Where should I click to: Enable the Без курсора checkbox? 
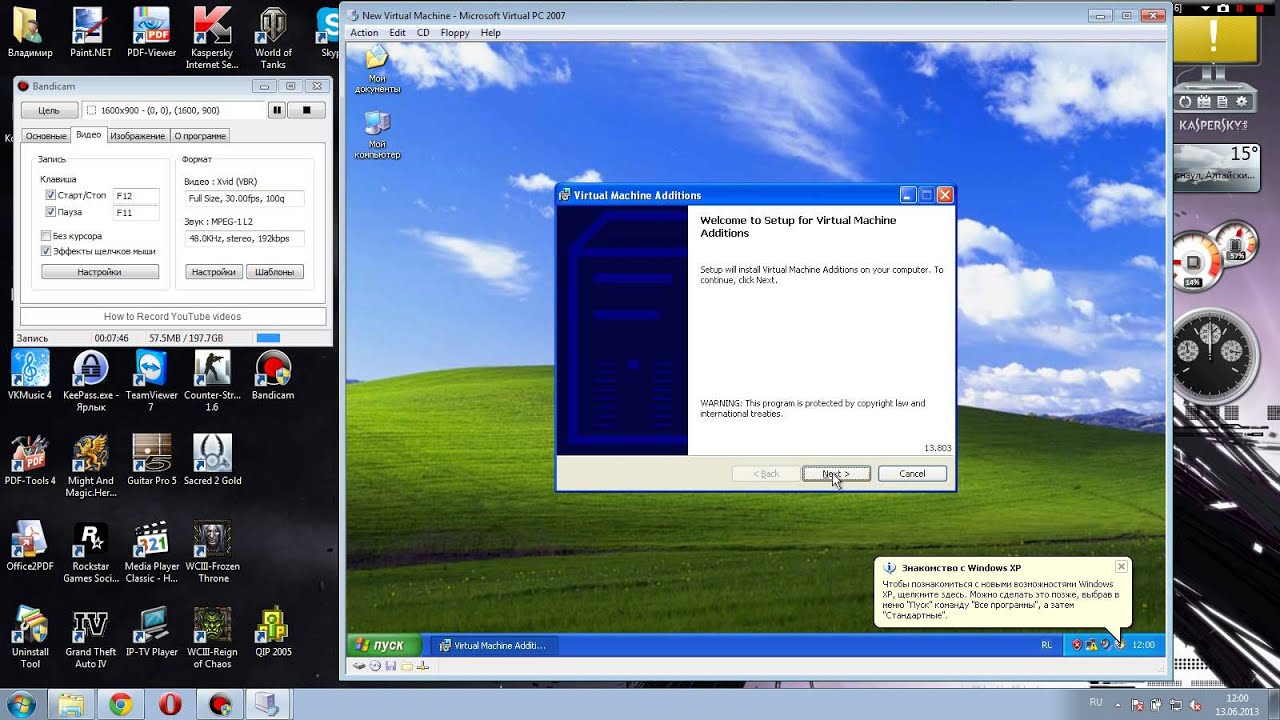pyautogui.click(x=46, y=236)
